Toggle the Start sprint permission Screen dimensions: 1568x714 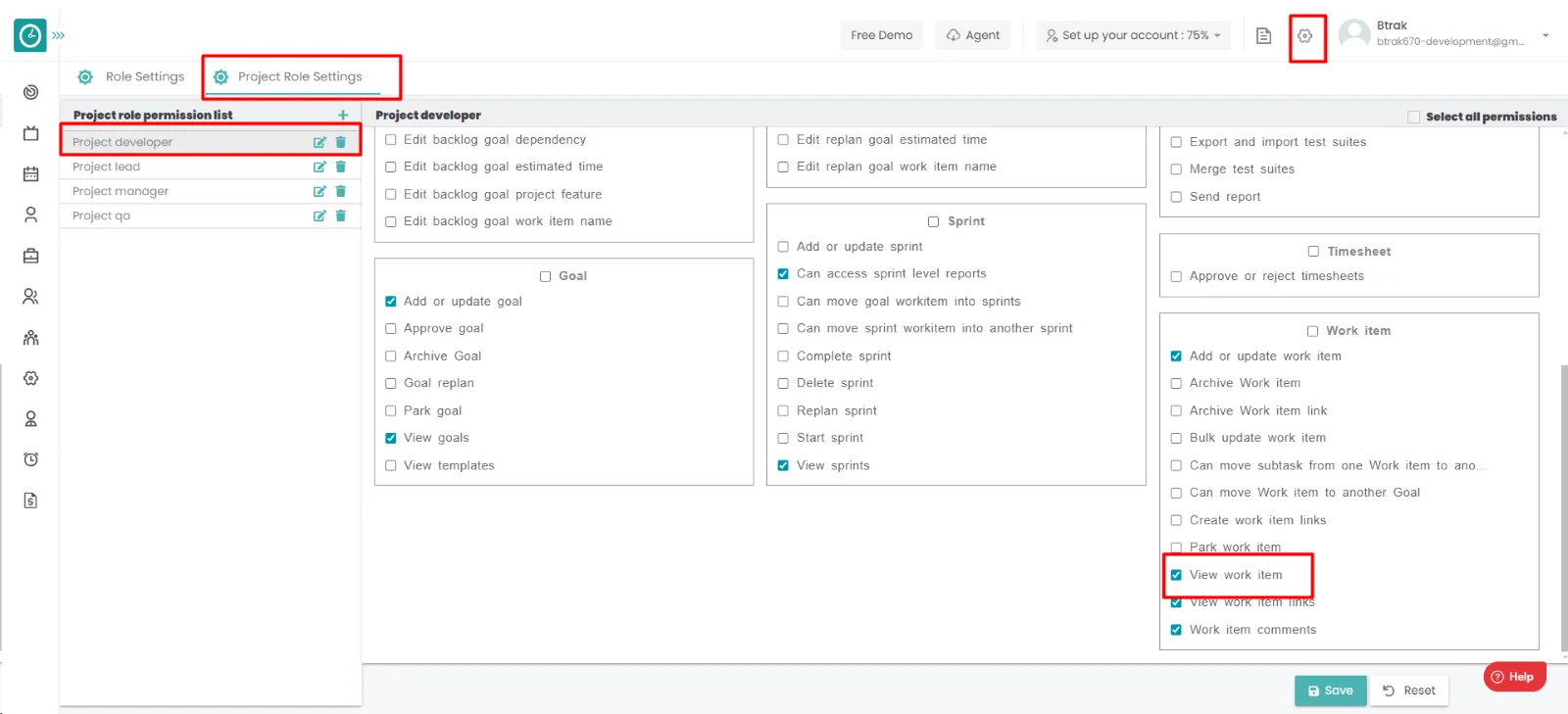click(783, 439)
